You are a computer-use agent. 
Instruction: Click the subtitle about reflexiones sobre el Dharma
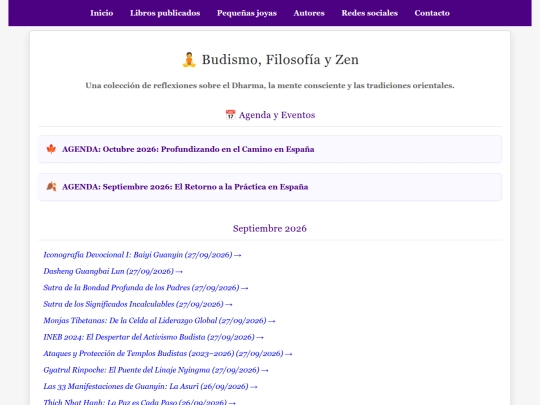coord(270,85)
